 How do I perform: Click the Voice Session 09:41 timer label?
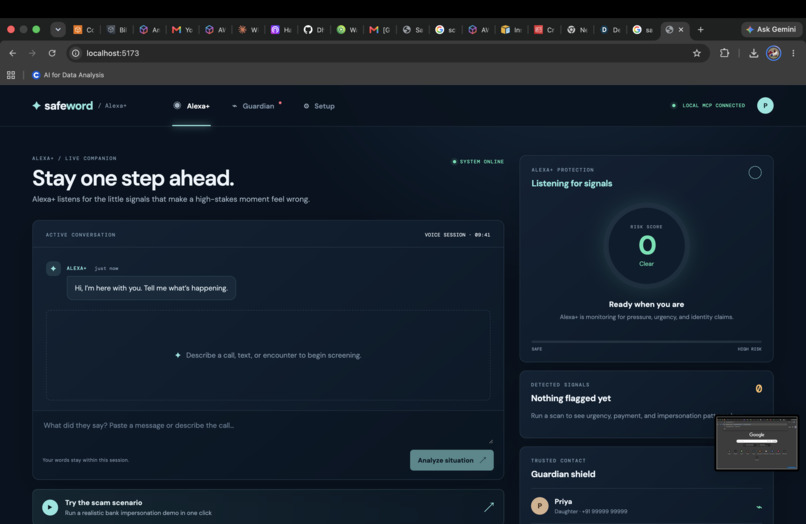(457, 235)
